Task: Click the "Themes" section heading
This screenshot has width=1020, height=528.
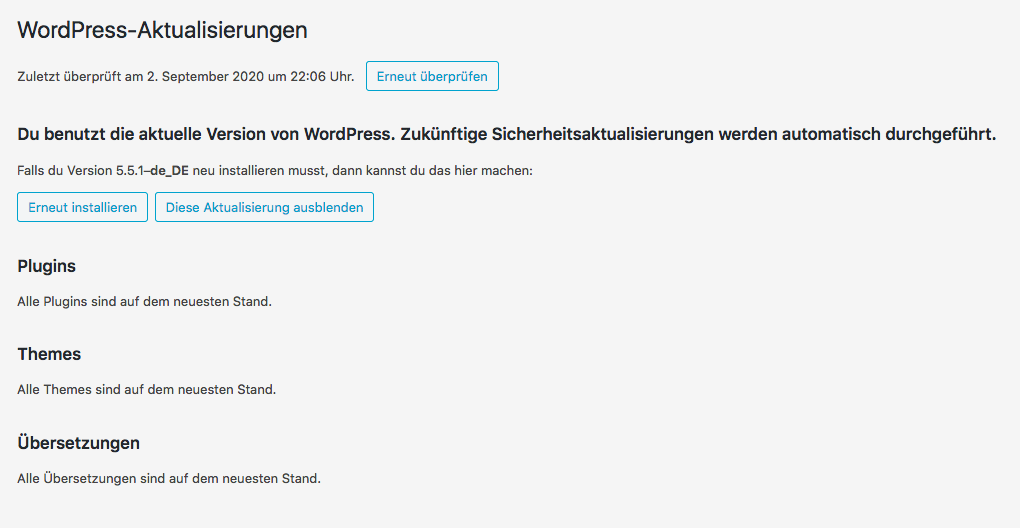Action: (x=49, y=355)
